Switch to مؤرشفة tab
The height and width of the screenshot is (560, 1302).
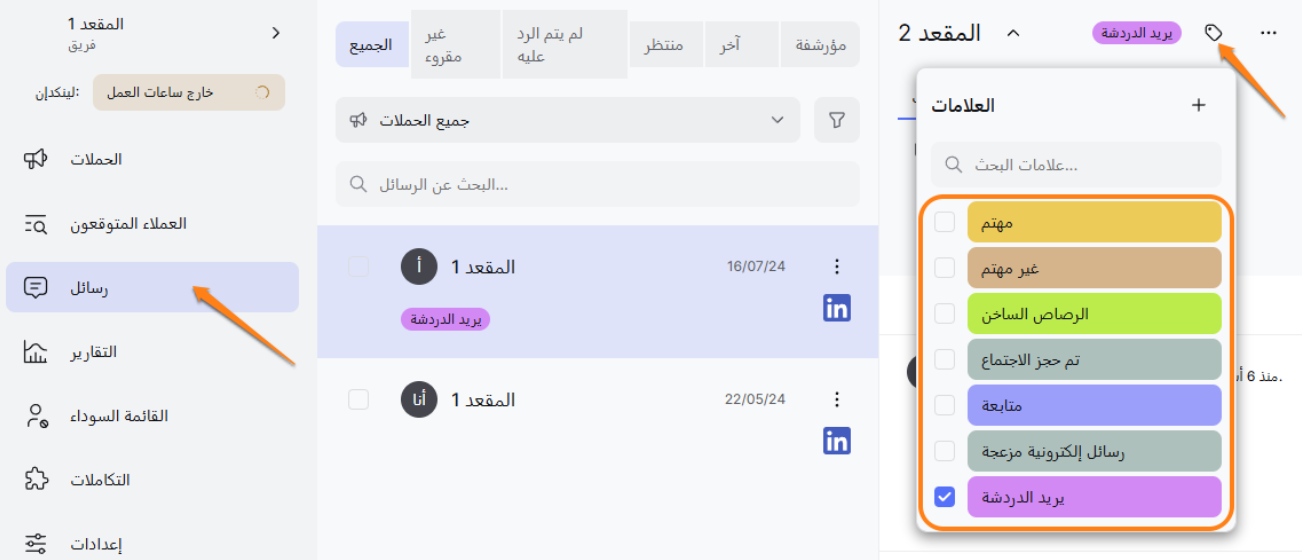coord(820,45)
